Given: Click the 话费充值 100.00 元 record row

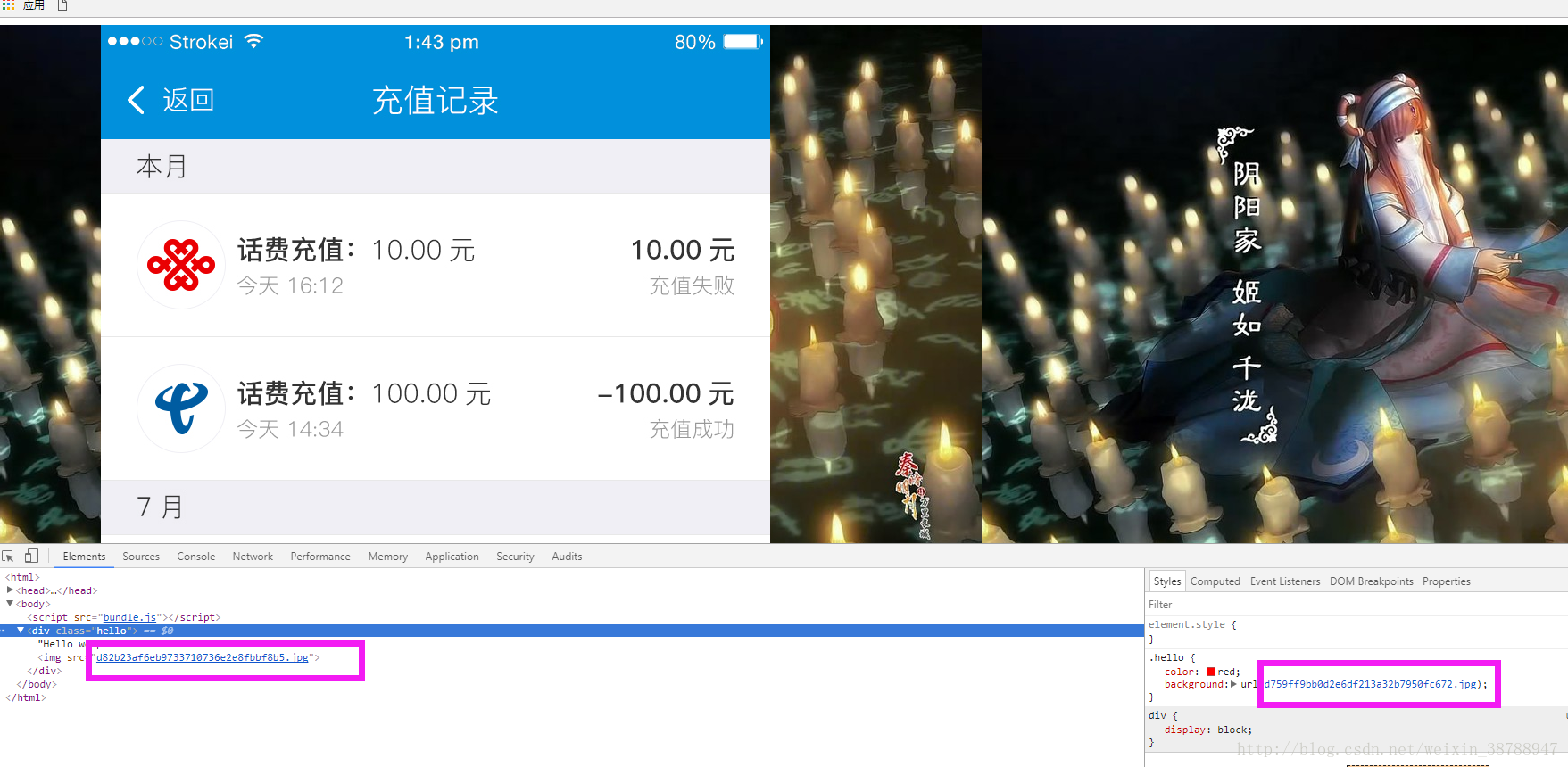Looking at the screenshot, I should [436, 408].
